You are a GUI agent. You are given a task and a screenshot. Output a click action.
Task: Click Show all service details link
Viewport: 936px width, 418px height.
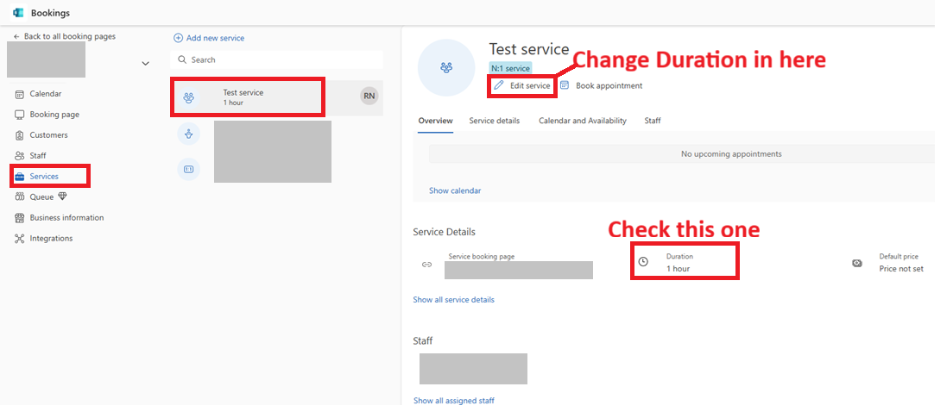pos(454,300)
